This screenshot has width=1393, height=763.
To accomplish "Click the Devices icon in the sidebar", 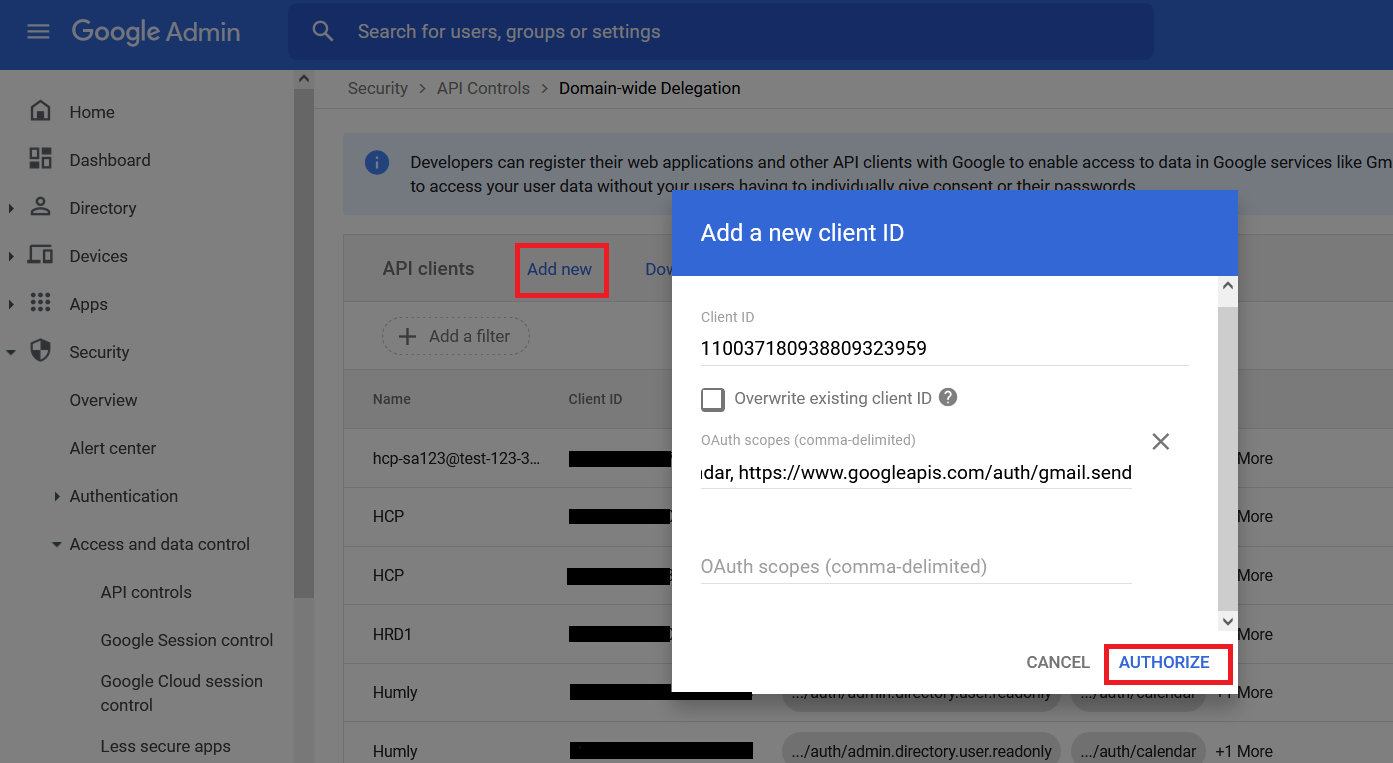I will point(40,255).
